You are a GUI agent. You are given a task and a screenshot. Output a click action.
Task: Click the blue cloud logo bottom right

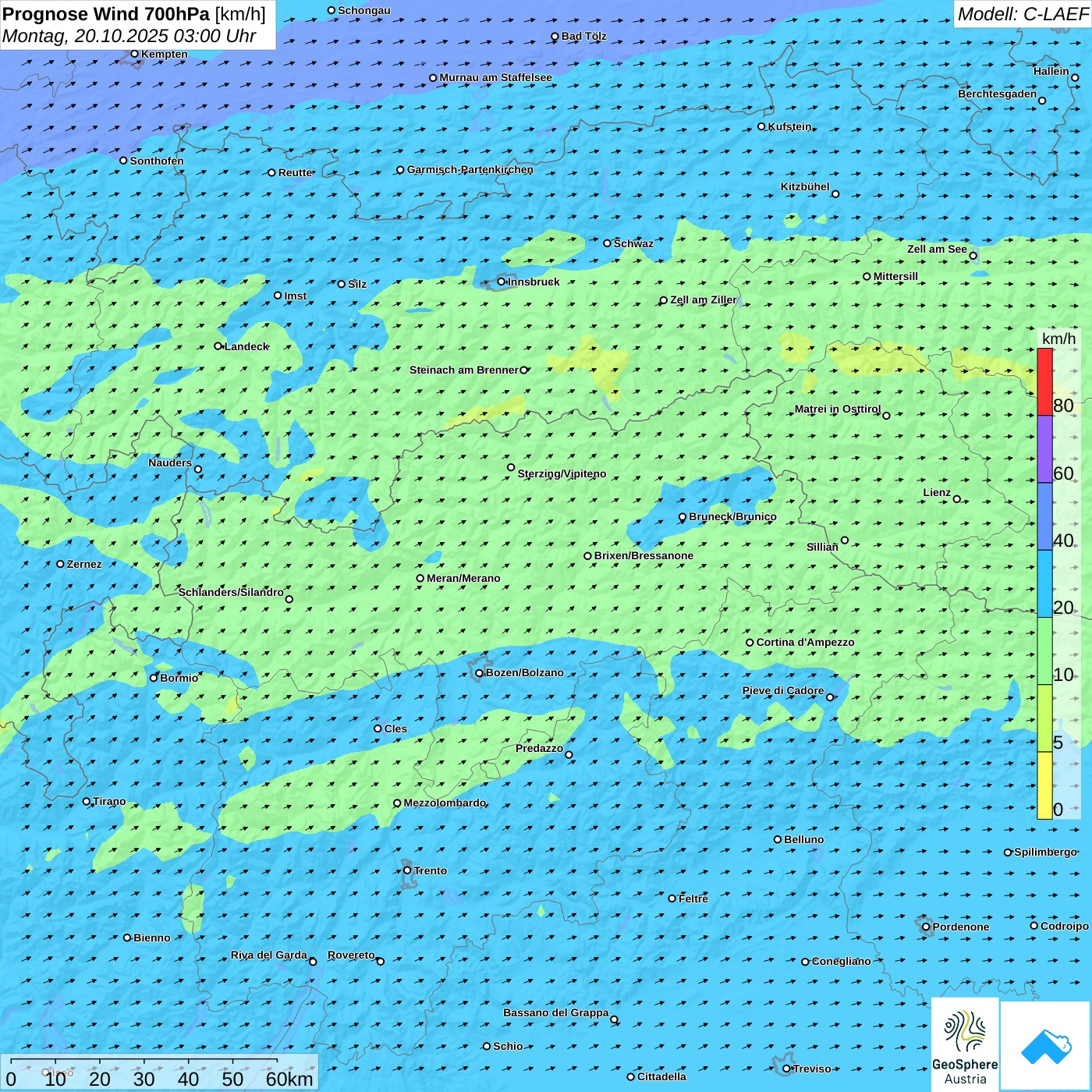tap(1045, 1046)
